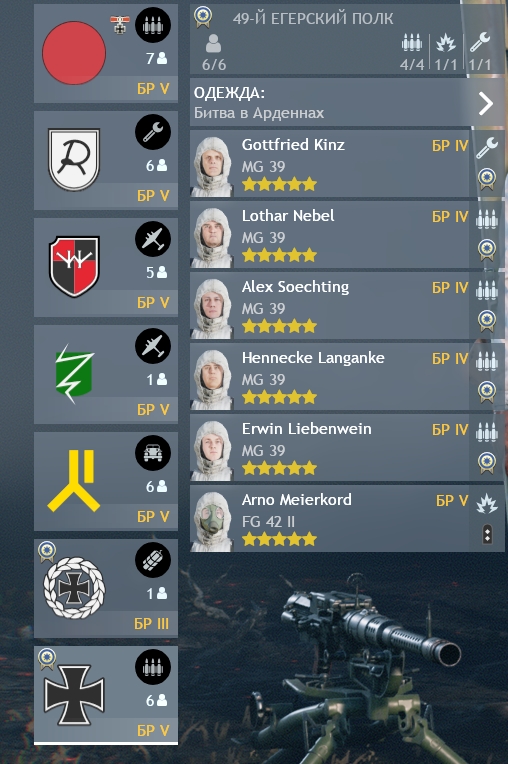Select soldier Lothar Nebel with MG 39
The height and width of the screenshot is (764, 508).
[329, 235]
